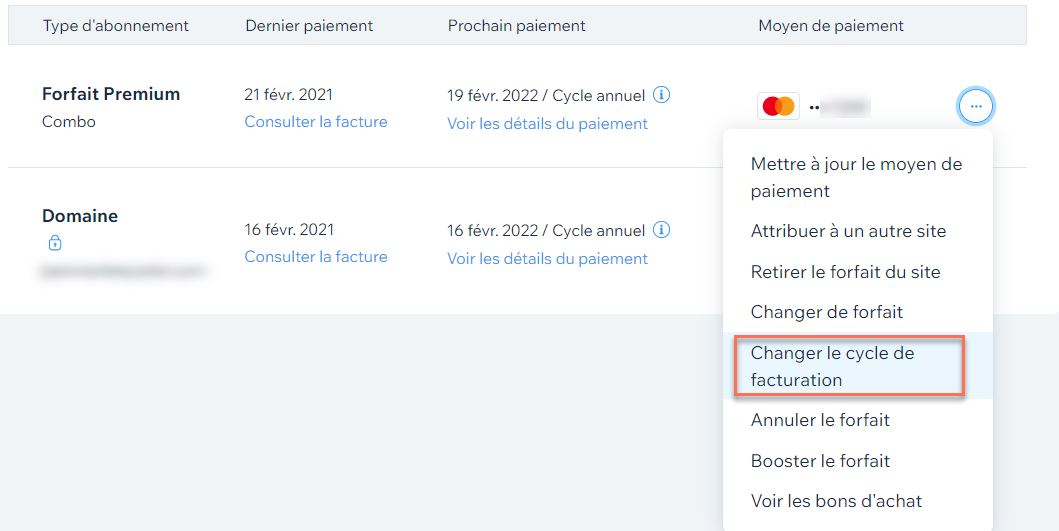Click the 'Forfait Premium' subscription name

pyautogui.click(x=111, y=94)
